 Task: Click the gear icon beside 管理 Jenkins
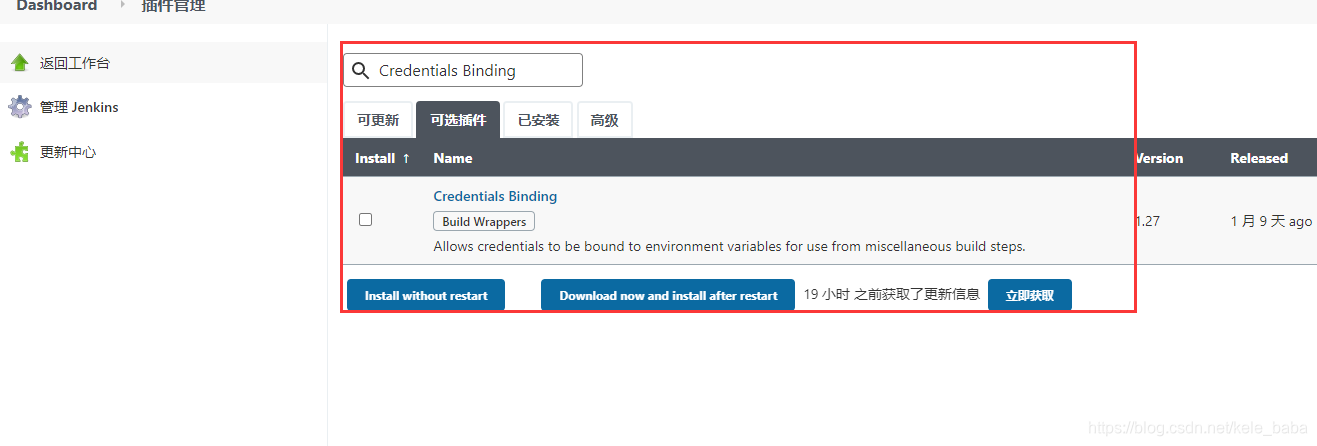coord(19,107)
